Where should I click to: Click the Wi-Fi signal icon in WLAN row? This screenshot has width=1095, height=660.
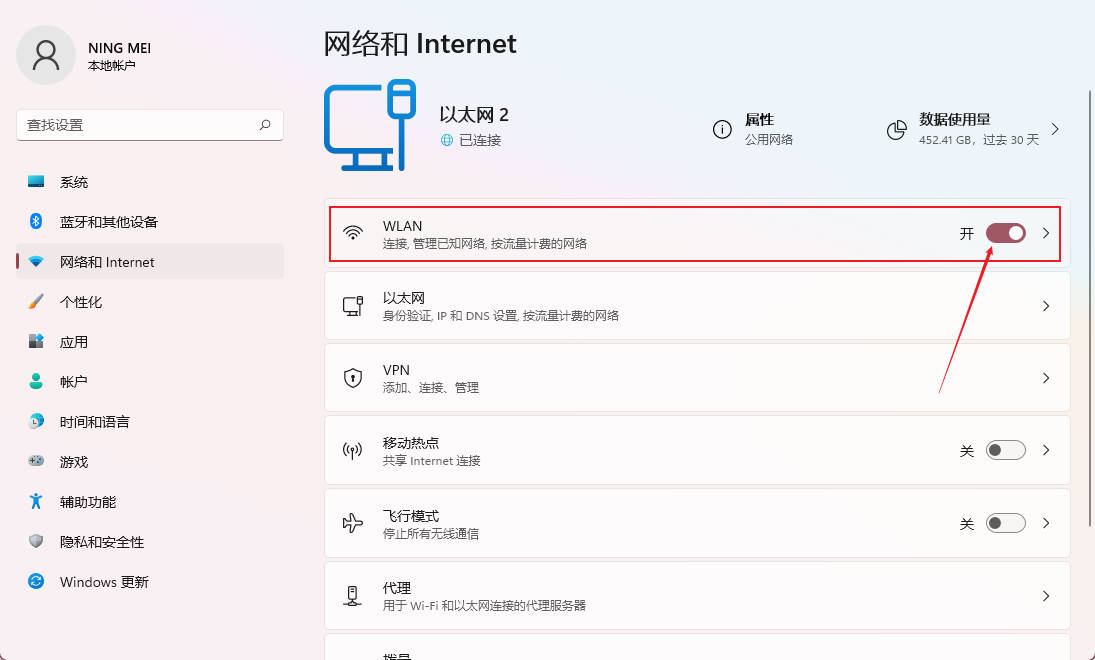(x=353, y=233)
